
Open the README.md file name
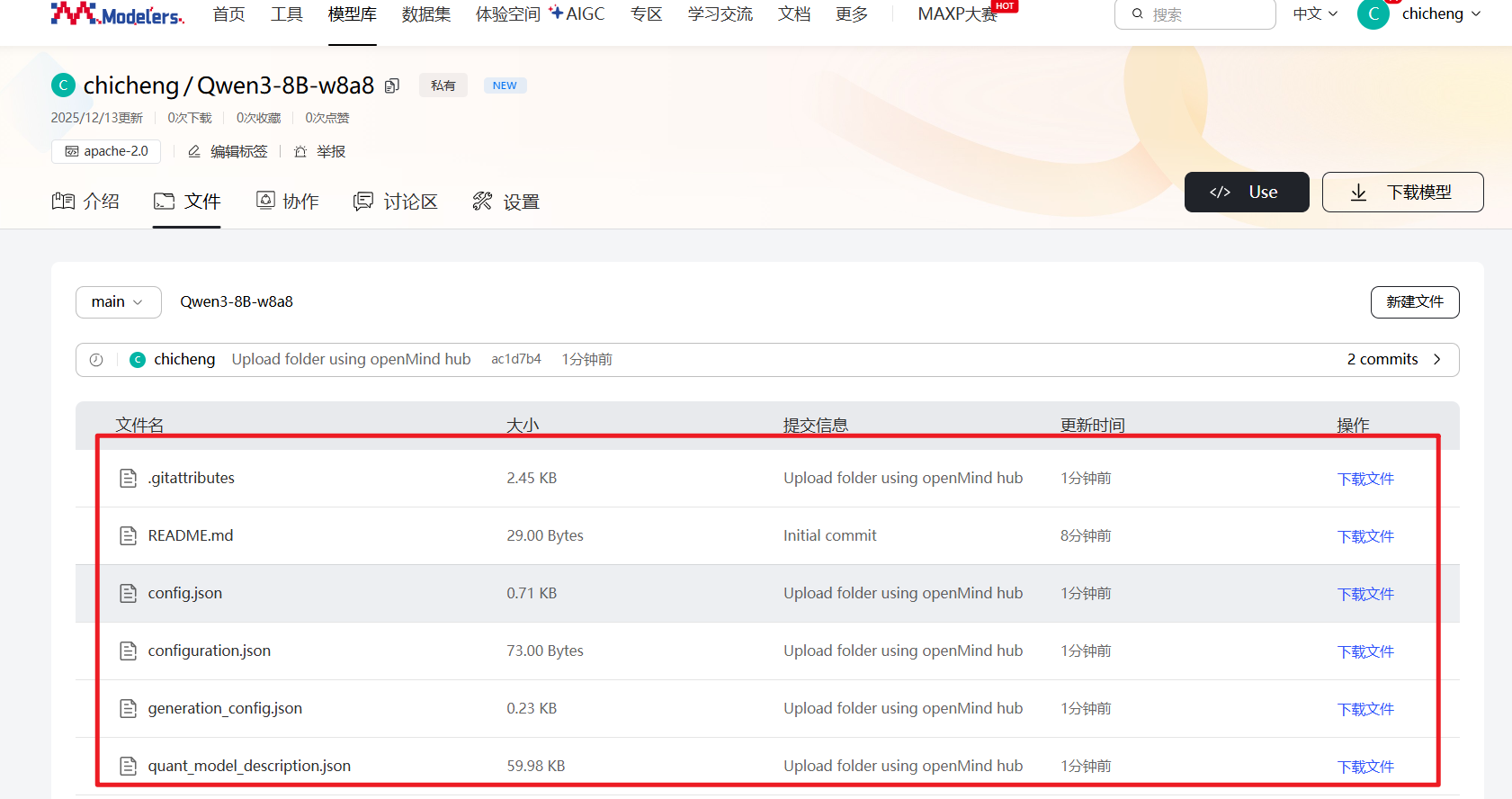click(191, 535)
